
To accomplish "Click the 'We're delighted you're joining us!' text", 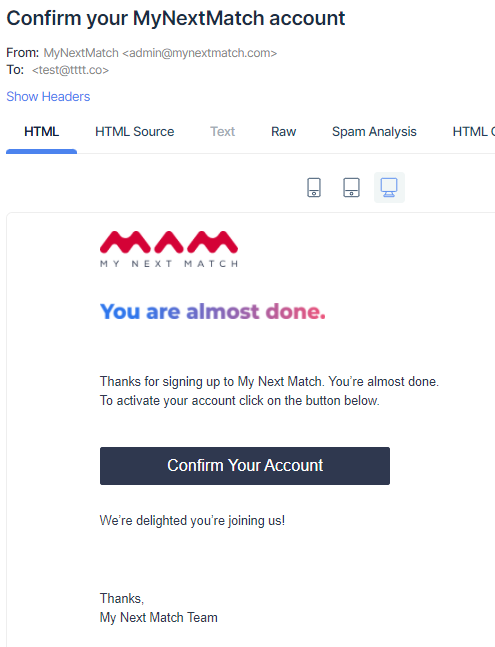I will point(192,520).
